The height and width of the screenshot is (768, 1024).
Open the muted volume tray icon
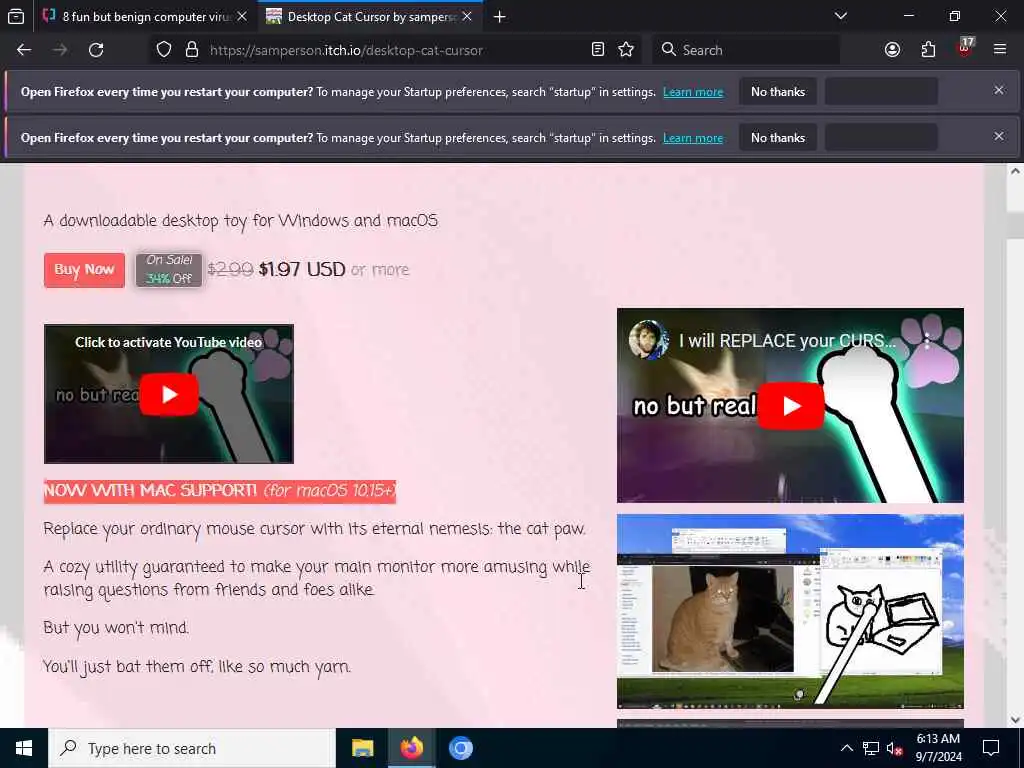894,748
